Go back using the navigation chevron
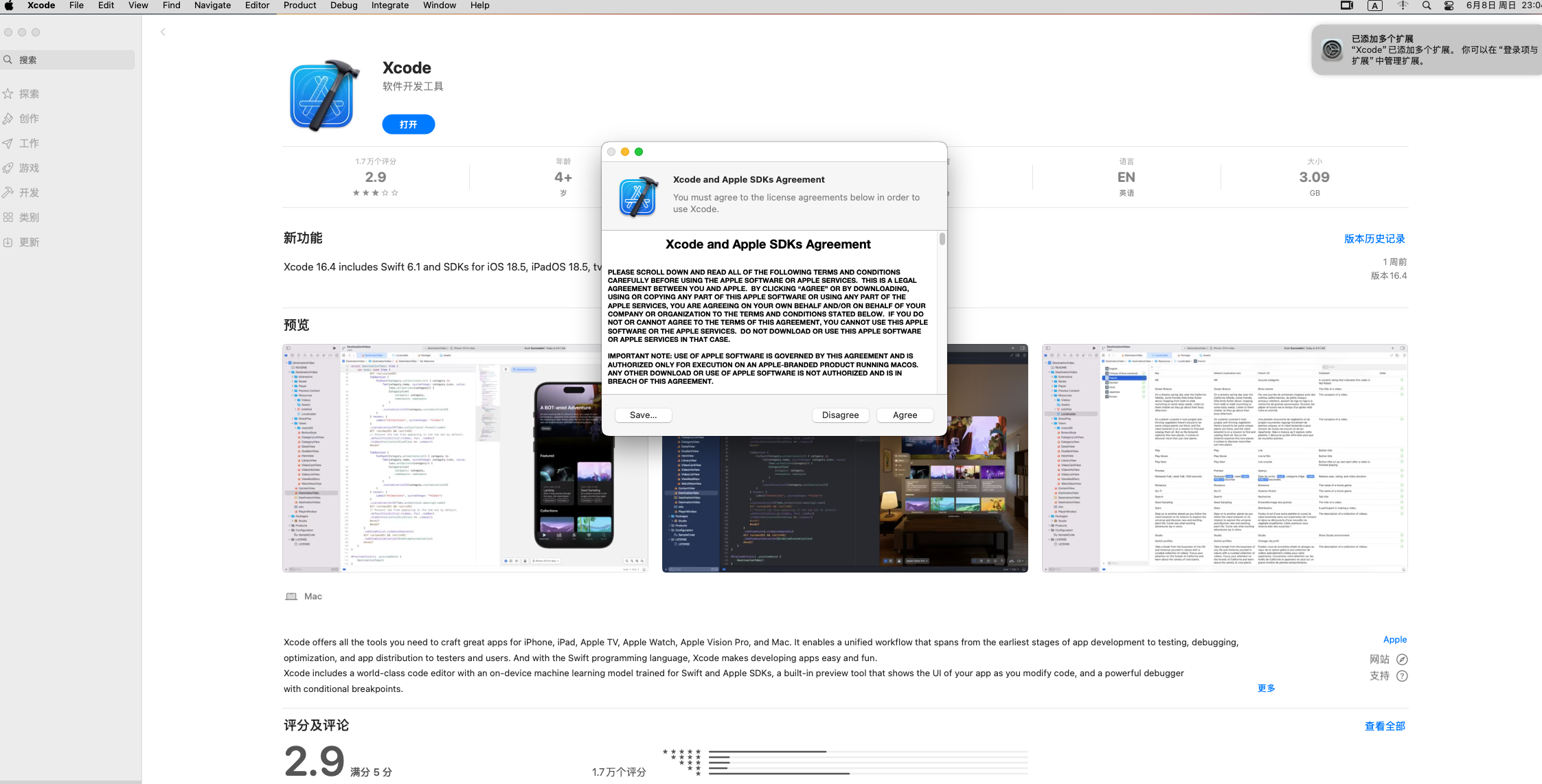This screenshot has height=784, width=1542. (163, 32)
